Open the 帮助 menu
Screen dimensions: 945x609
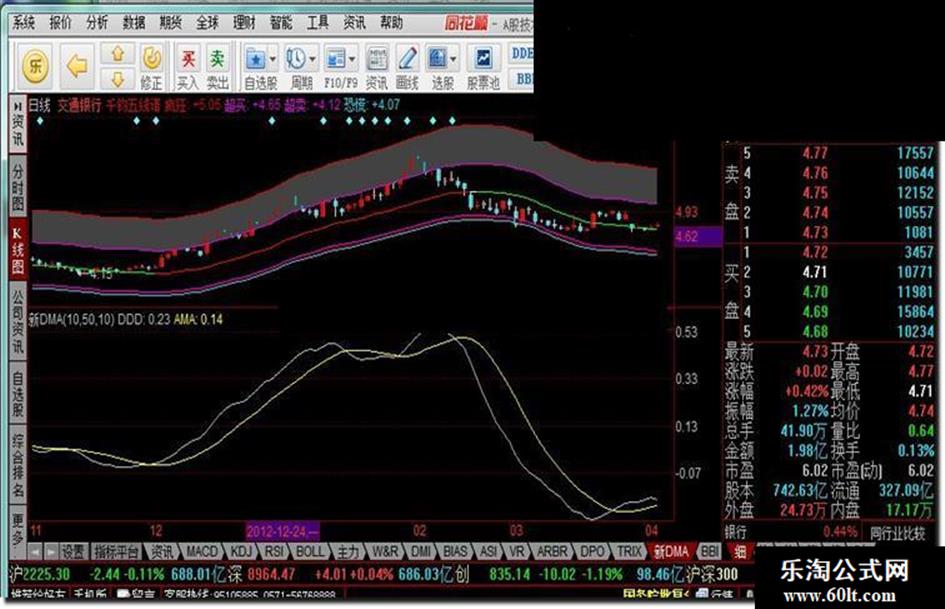pos(391,23)
